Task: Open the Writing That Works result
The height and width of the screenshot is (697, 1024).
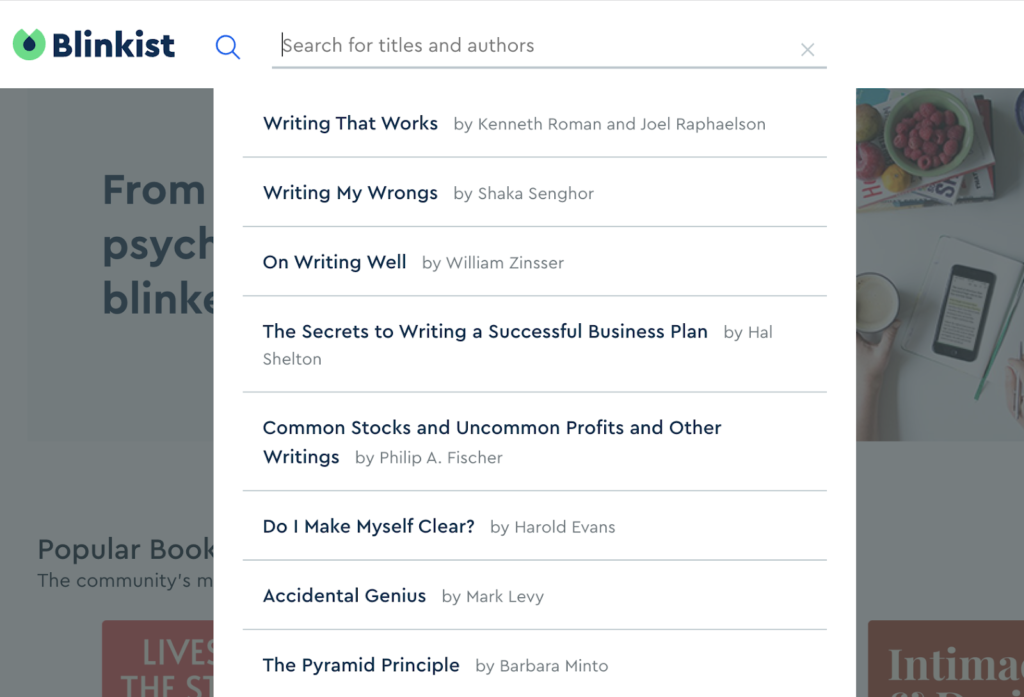Action: point(350,124)
